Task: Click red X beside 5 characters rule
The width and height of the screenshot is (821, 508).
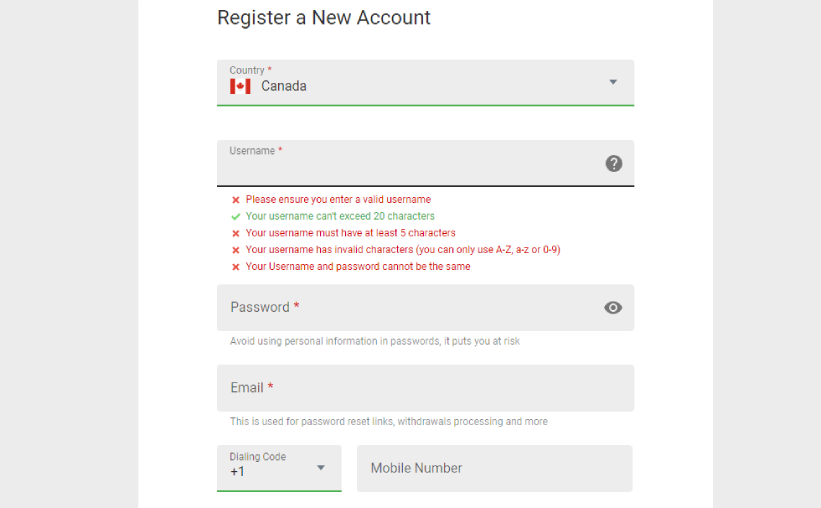Action: (x=236, y=233)
